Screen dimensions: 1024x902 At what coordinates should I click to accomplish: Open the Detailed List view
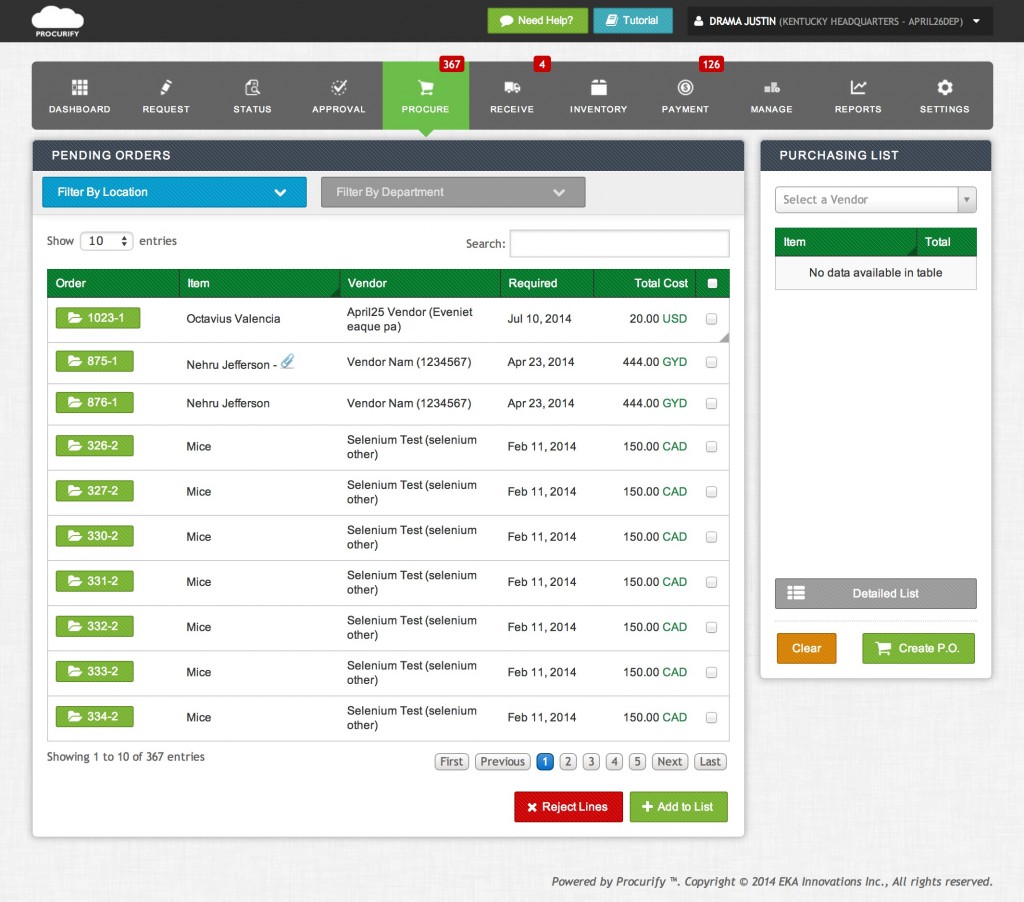876,593
